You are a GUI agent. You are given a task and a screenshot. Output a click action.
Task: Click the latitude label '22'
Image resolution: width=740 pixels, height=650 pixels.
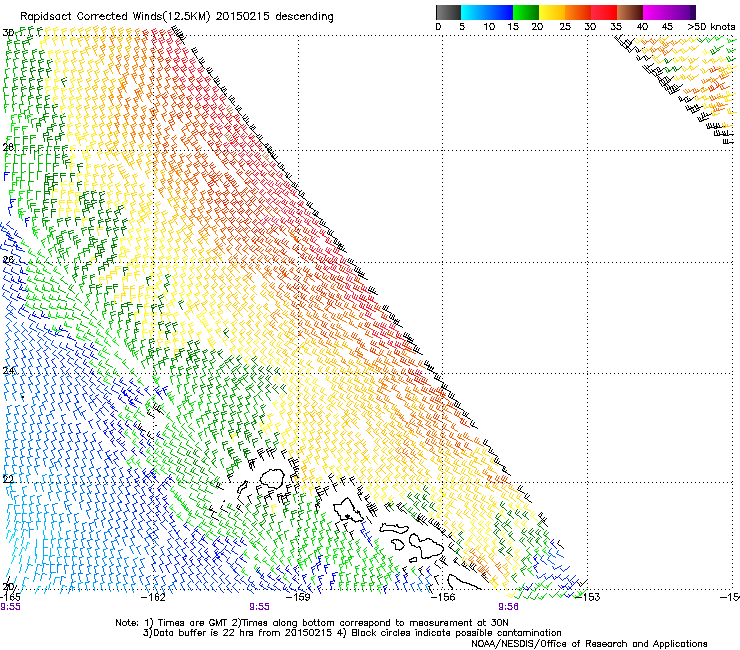click(x=8, y=480)
